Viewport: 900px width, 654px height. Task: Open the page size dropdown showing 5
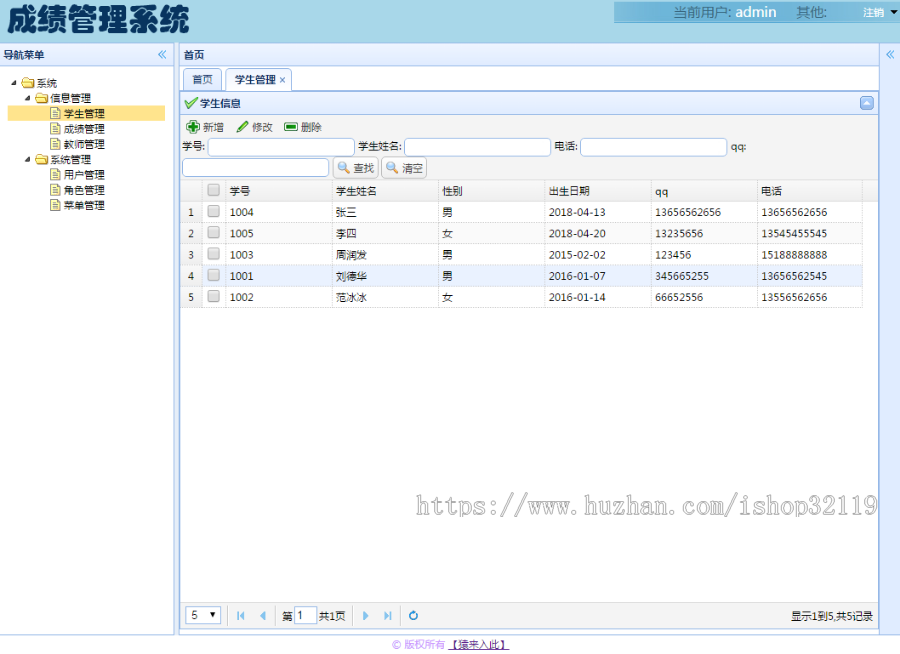(x=203, y=615)
